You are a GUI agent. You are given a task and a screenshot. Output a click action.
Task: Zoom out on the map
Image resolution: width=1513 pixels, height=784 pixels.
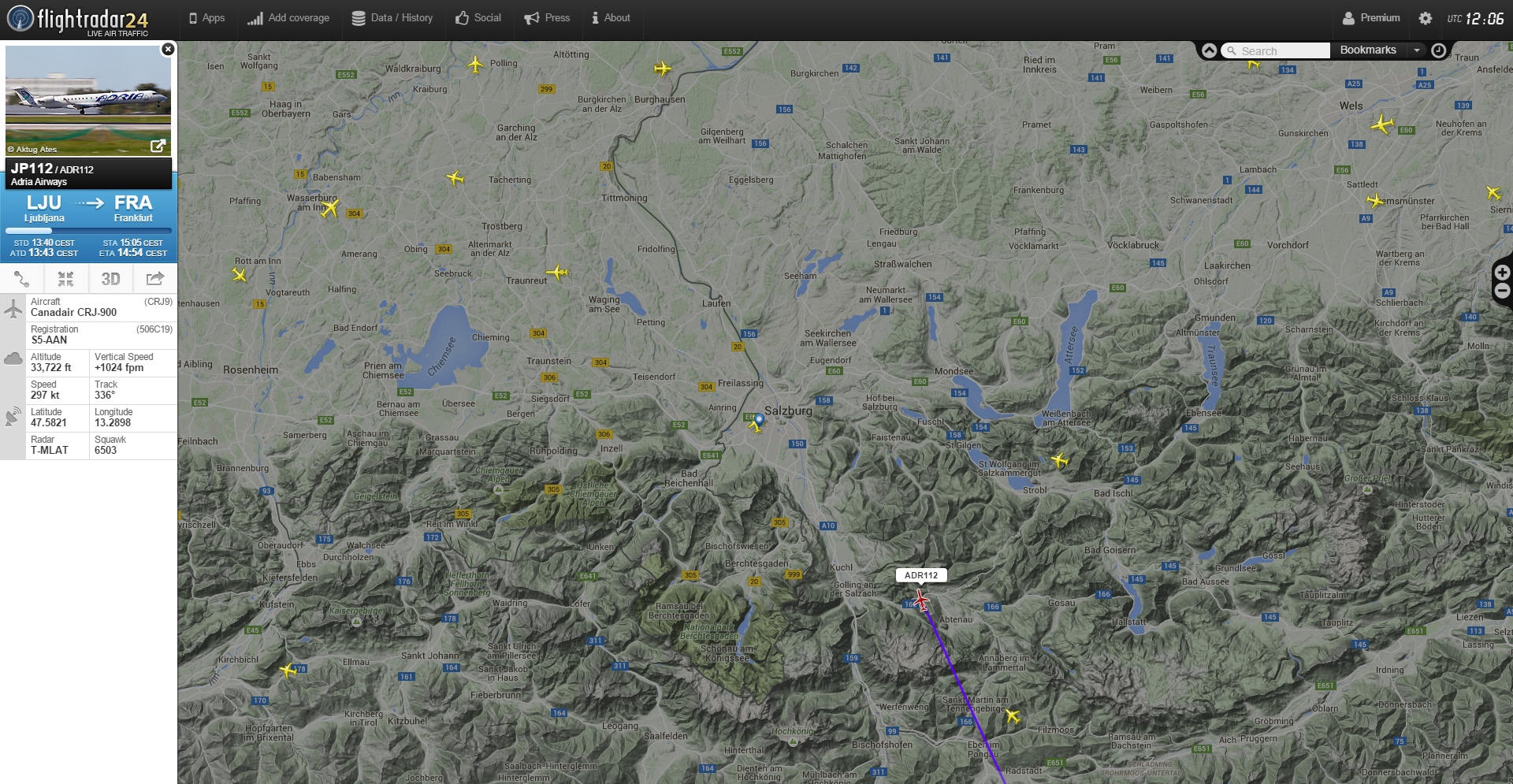pos(1502,292)
